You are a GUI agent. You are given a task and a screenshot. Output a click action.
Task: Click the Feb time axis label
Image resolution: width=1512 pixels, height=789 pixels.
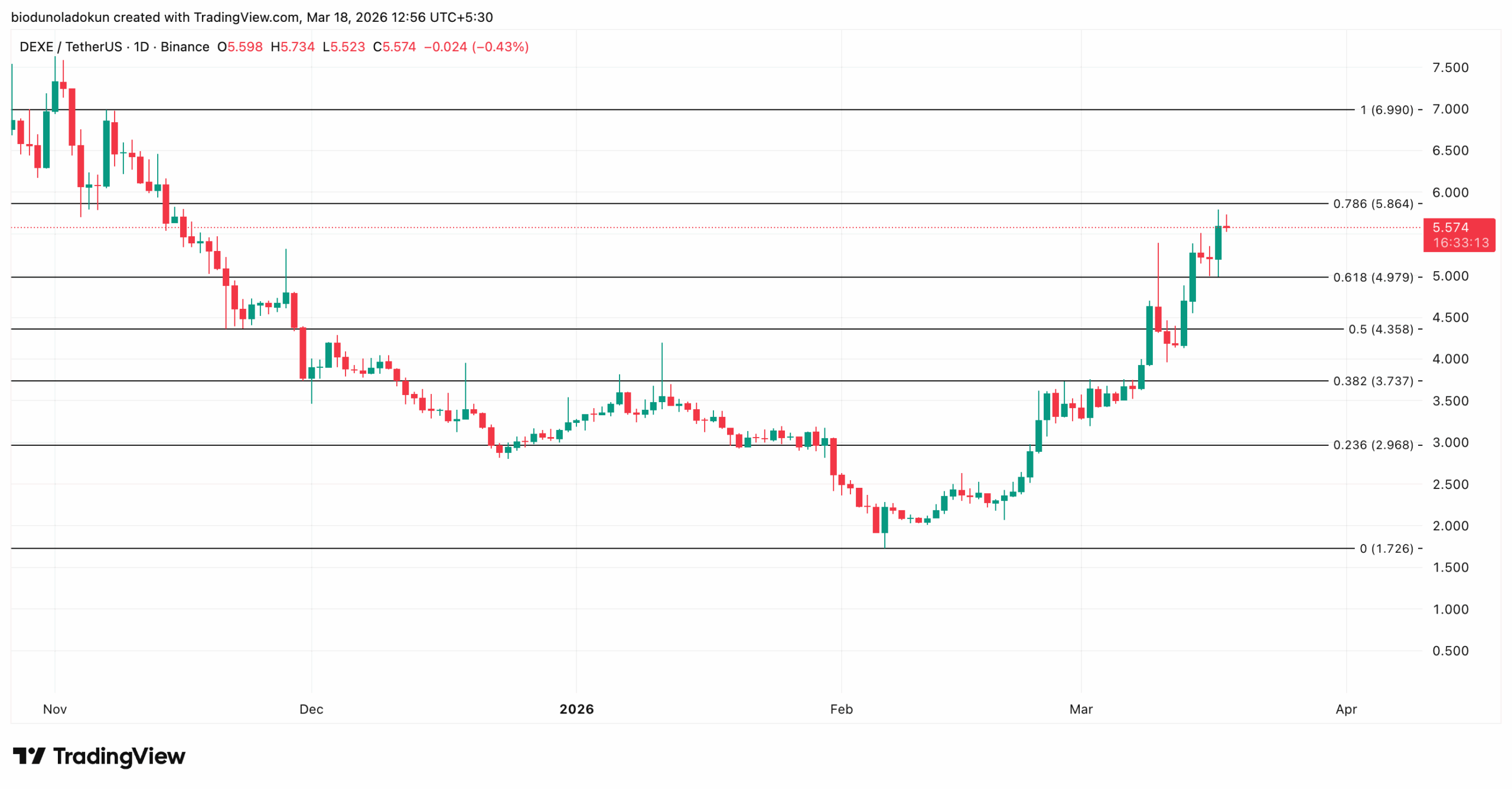tap(841, 709)
